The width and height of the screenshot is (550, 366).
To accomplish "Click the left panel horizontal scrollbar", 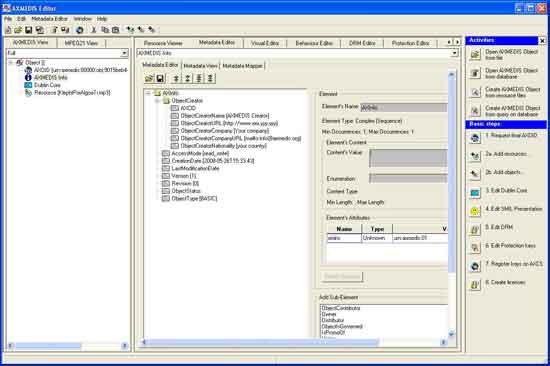I will point(67,346).
